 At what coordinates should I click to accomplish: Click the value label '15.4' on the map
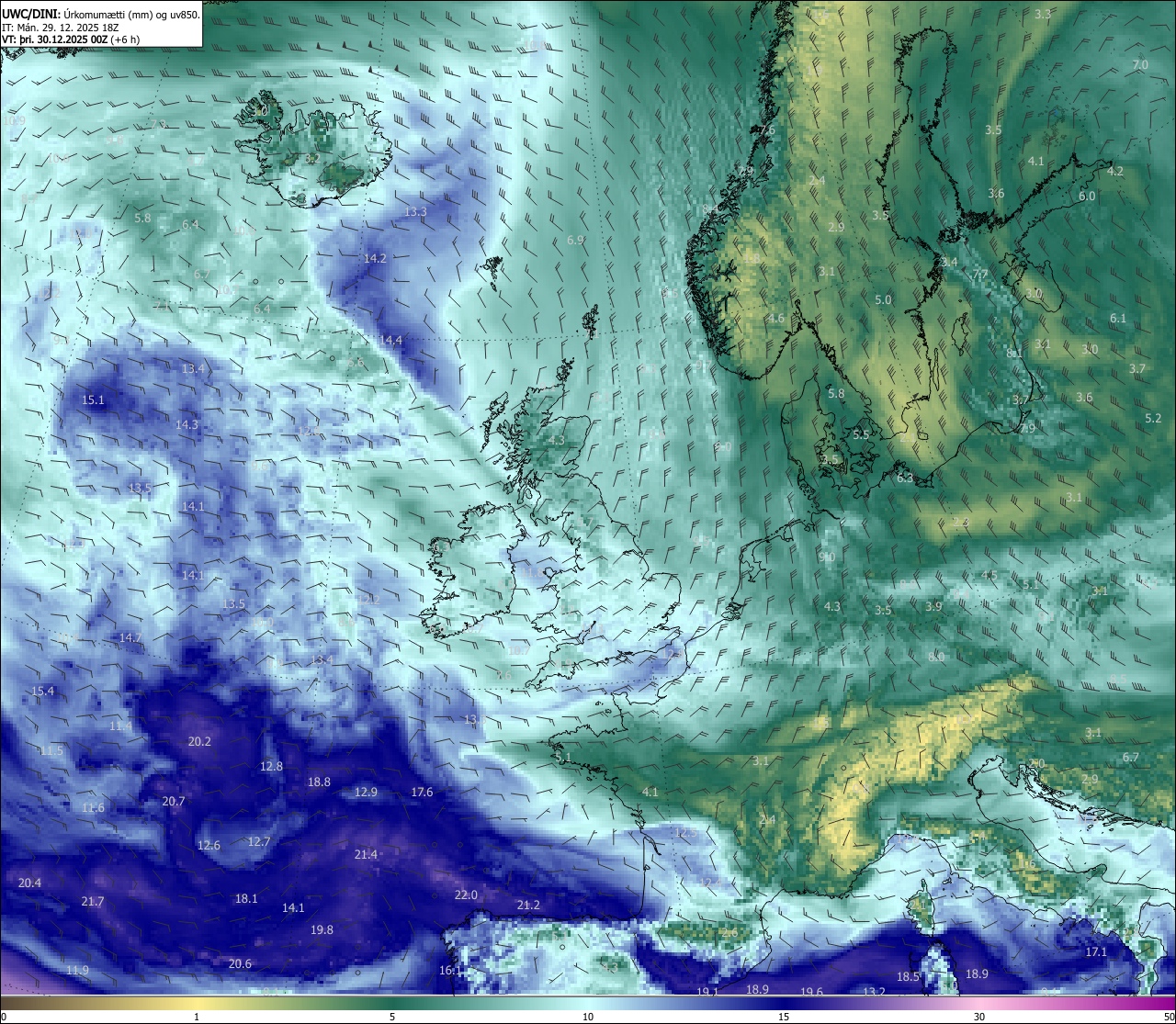pyautogui.click(x=43, y=692)
